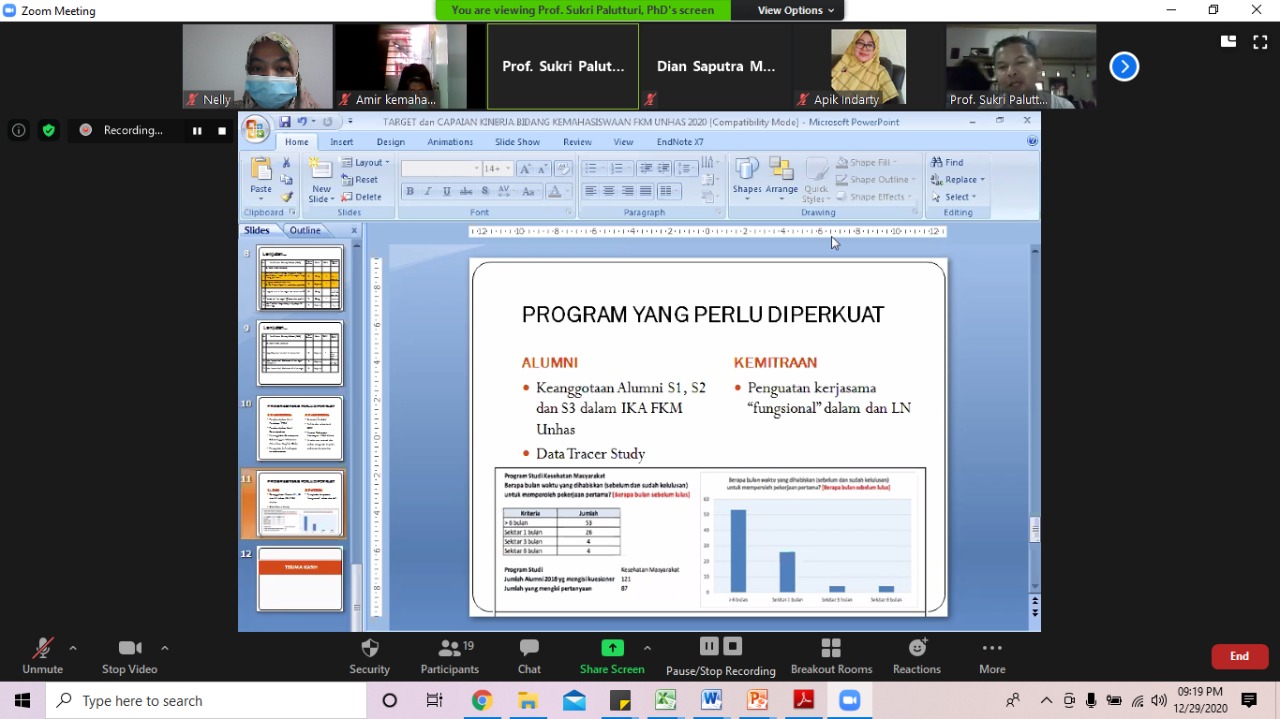Screen dimensions: 1280x719
Task: Select slide 10 thumbnail in slide pane
Action: point(300,429)
